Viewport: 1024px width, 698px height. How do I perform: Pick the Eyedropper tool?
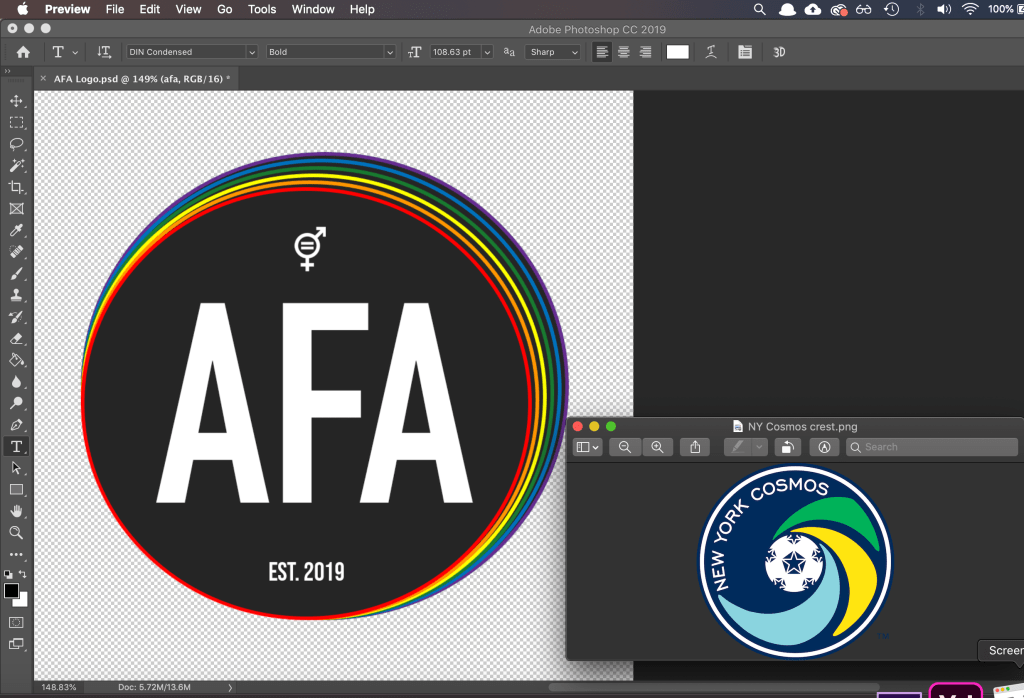16,230
